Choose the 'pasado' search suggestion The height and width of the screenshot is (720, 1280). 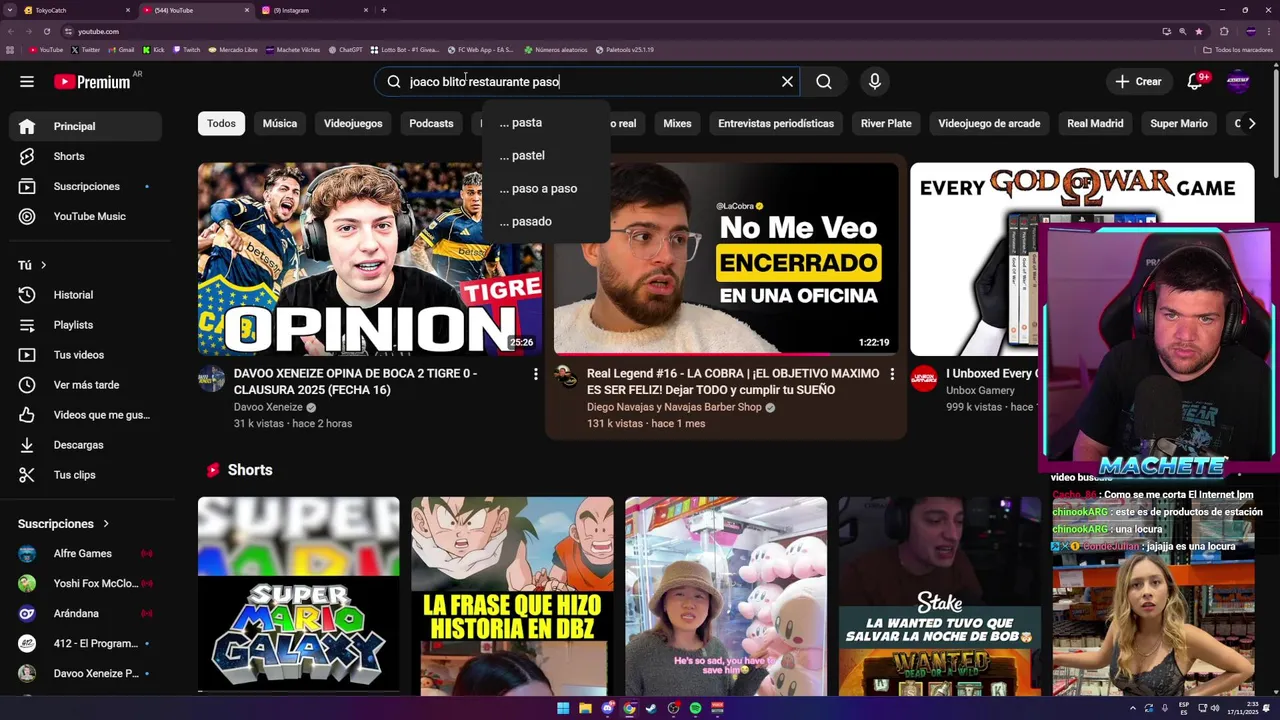546,222
